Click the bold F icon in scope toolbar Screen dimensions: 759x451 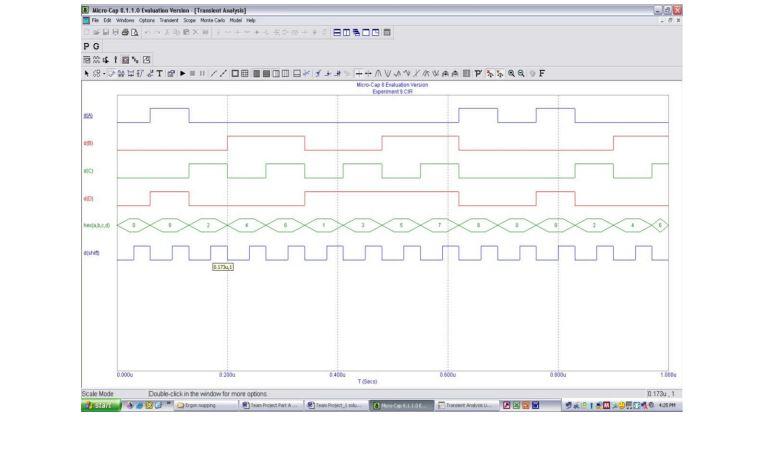(x=542, y=74)
